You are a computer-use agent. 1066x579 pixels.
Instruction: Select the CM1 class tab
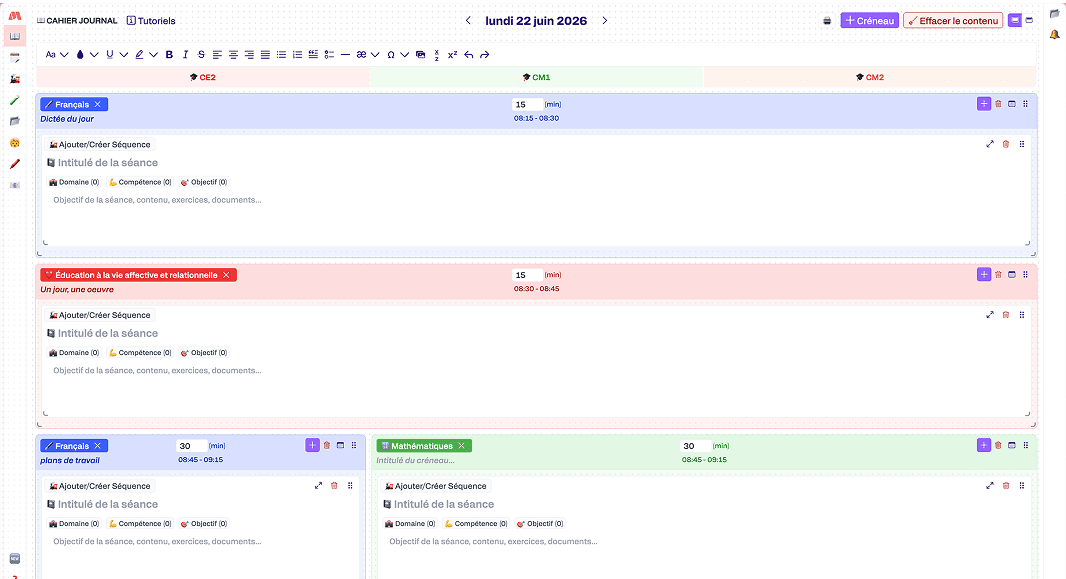tap(536, 77)
